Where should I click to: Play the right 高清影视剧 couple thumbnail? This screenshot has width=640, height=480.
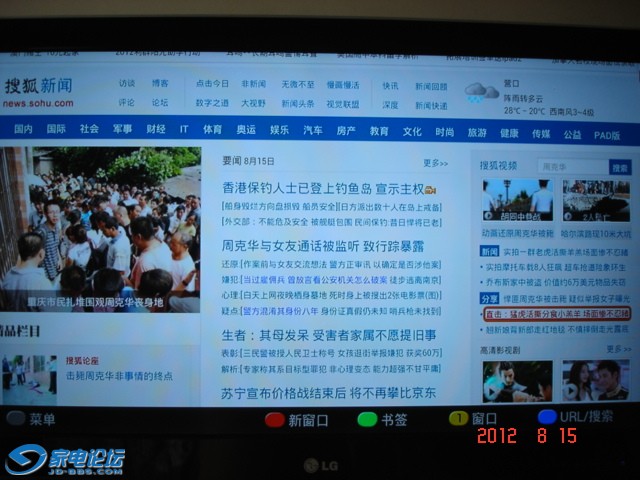596,380
